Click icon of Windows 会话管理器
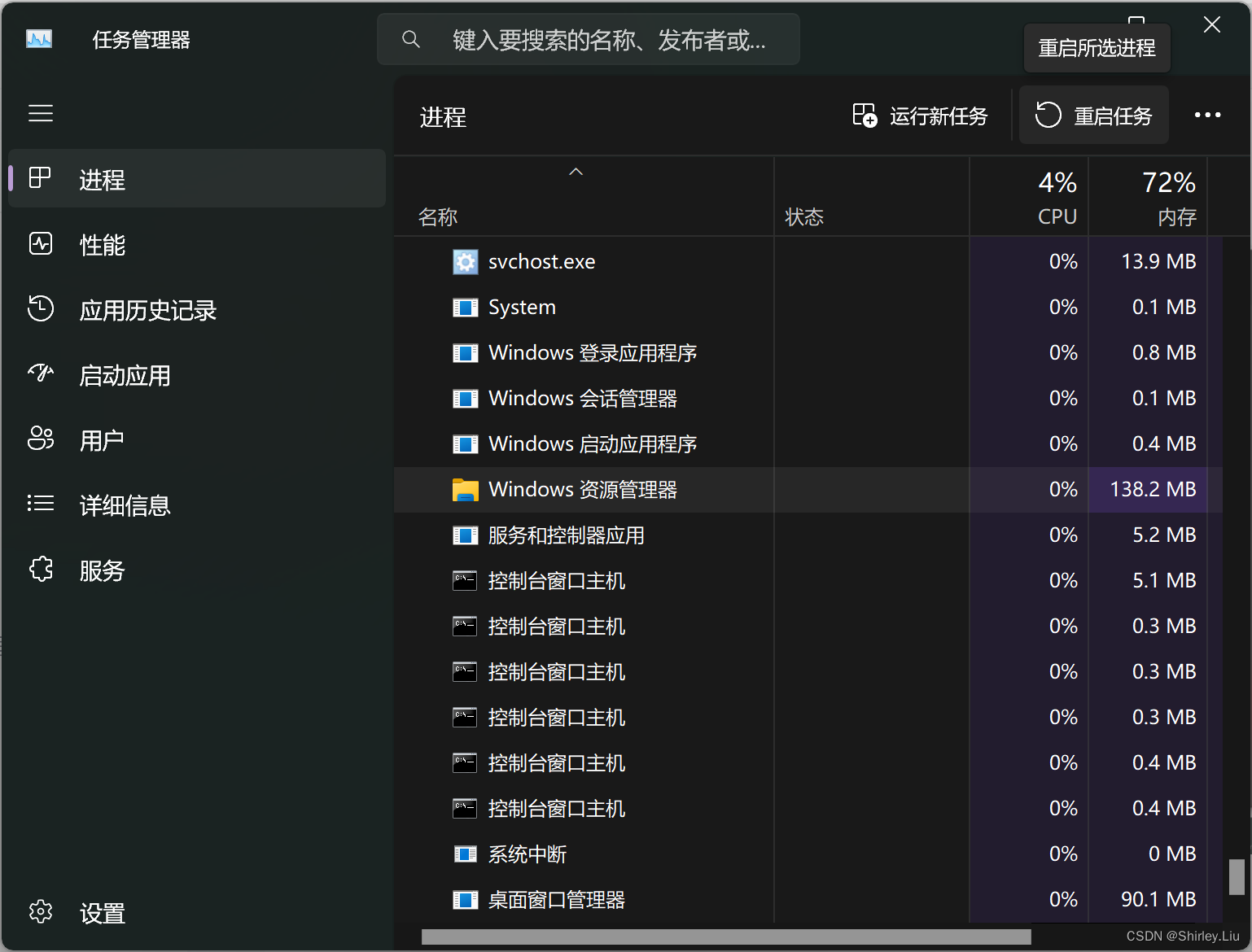The height and width of the screenshot is (952, 1252). [466, 399]
